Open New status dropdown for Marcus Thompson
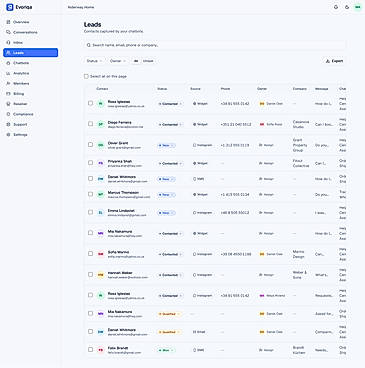The image size is (365, 368). click(166, 195)
